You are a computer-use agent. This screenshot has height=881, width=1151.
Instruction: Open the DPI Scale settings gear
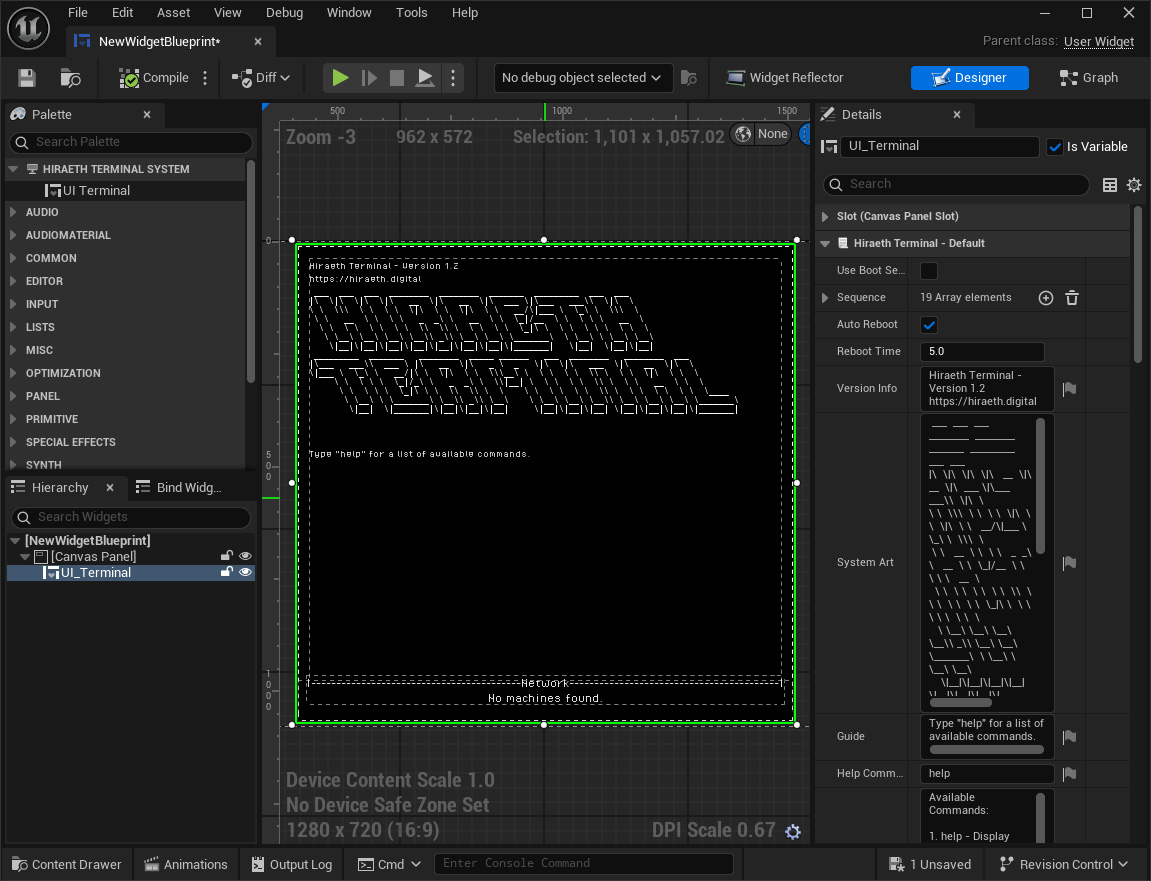tap(793, 832)
